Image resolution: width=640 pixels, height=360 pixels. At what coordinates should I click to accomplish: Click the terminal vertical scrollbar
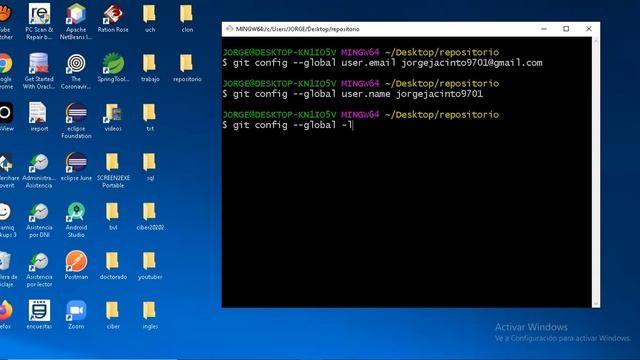pos(596,172)
